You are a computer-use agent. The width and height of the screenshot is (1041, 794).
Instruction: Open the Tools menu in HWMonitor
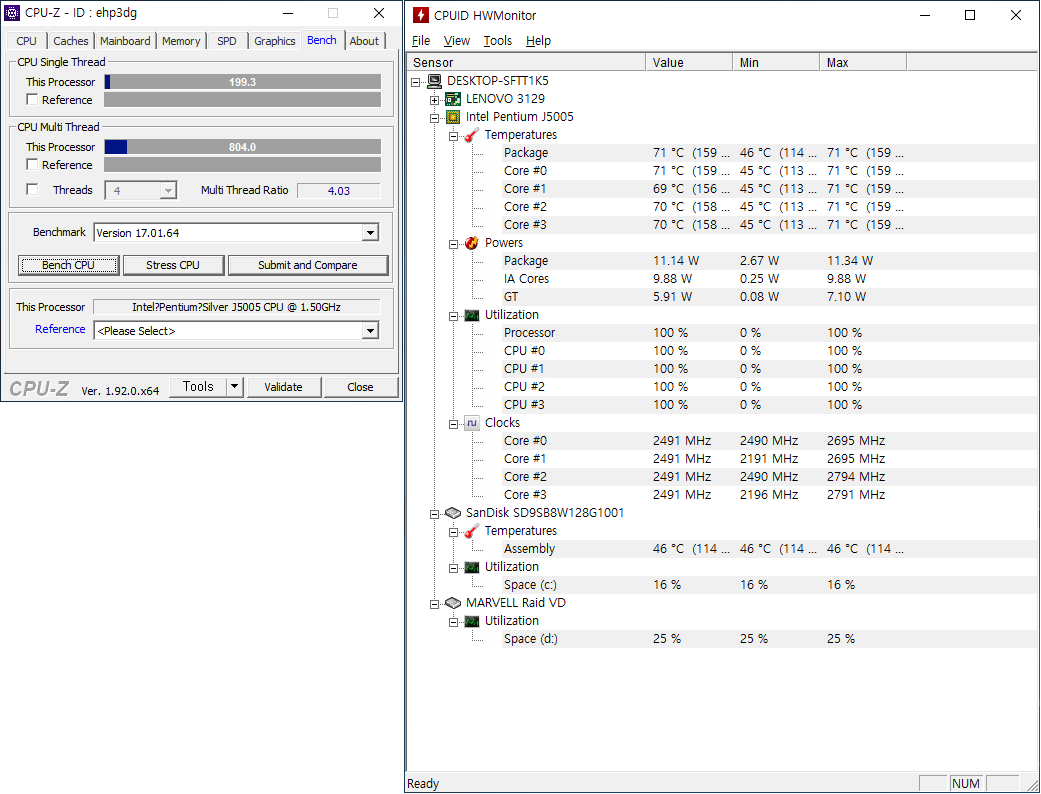[x=497, y=40]
